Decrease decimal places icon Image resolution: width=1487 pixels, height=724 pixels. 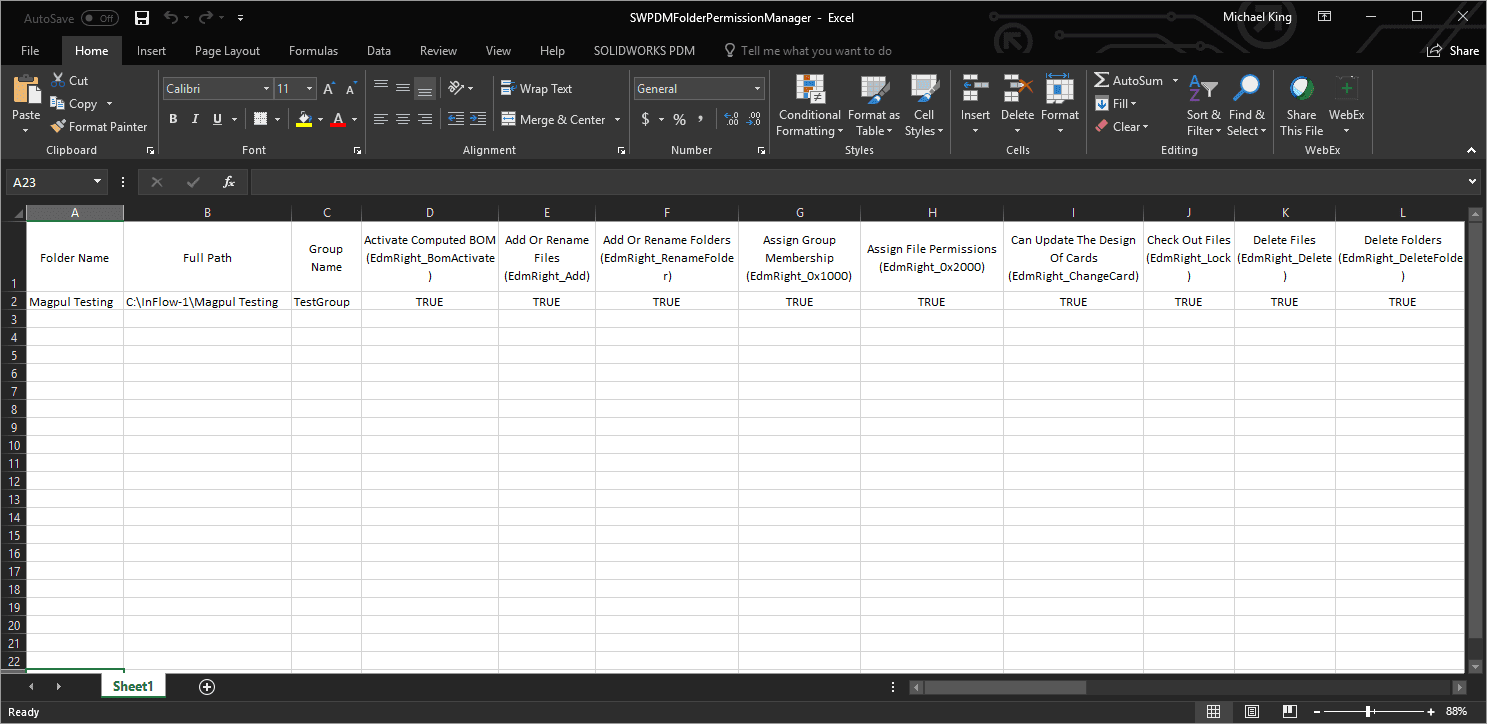[x=754, y=119]
